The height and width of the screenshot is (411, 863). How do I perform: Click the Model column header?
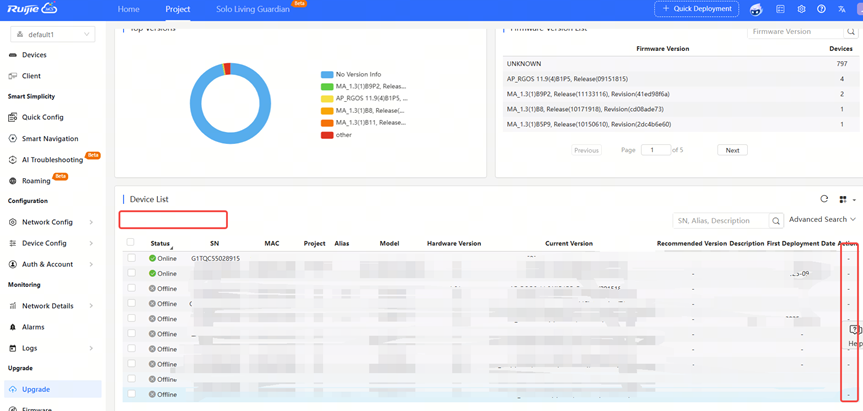(389, 243)
